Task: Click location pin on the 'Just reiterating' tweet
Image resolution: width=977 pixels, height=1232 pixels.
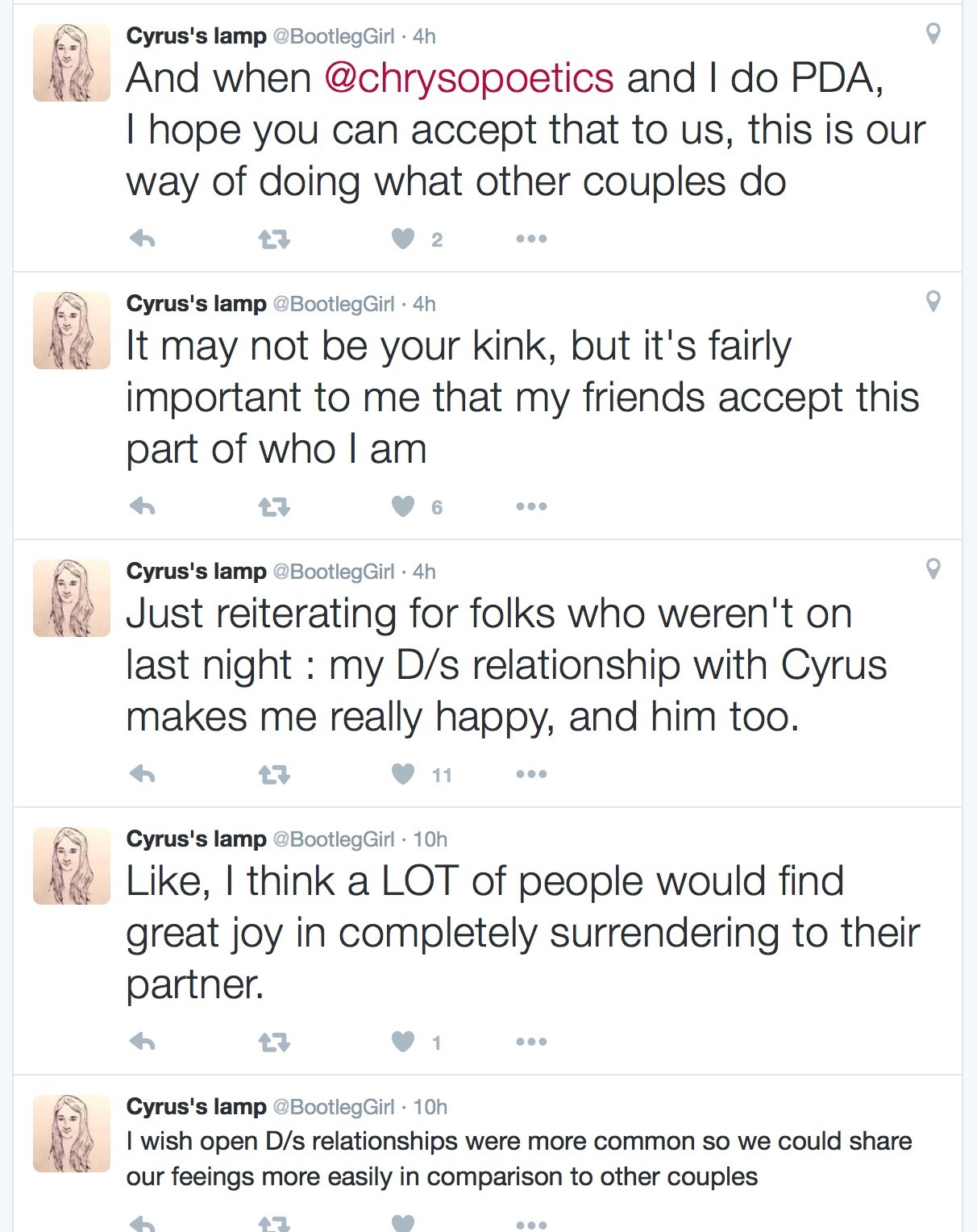Action: 933,569
